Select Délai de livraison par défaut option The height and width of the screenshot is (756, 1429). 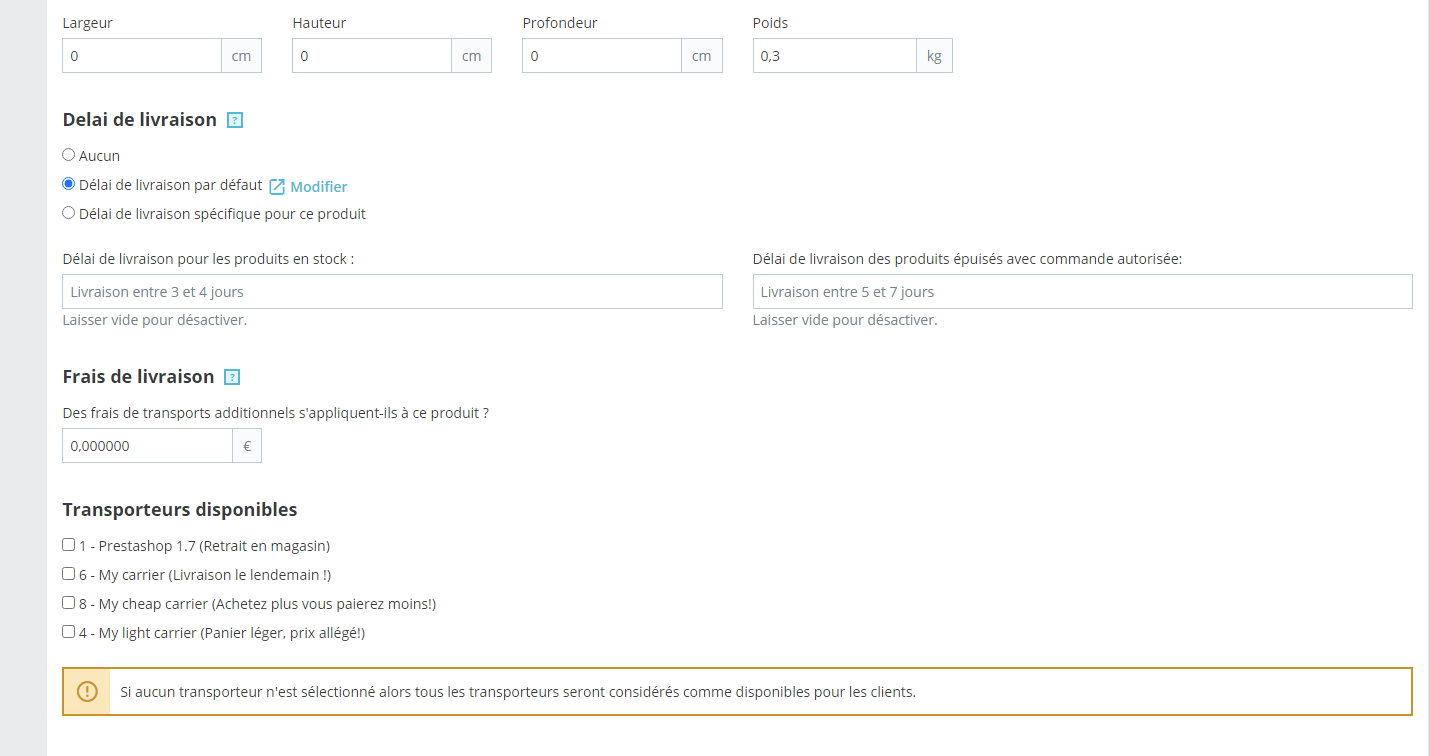point(69,184)
